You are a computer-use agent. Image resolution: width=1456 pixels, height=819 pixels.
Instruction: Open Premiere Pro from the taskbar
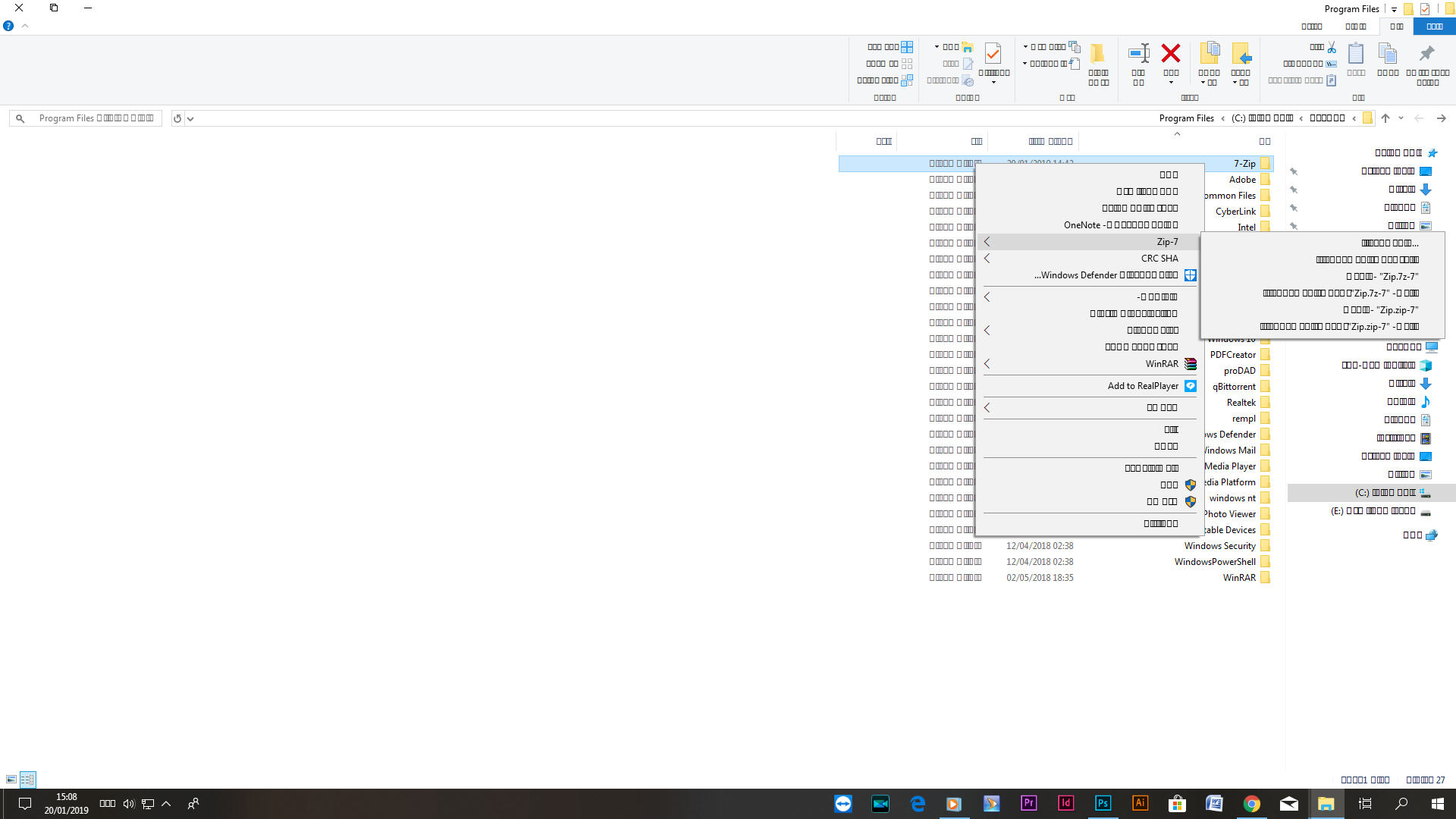[1028, 803]
